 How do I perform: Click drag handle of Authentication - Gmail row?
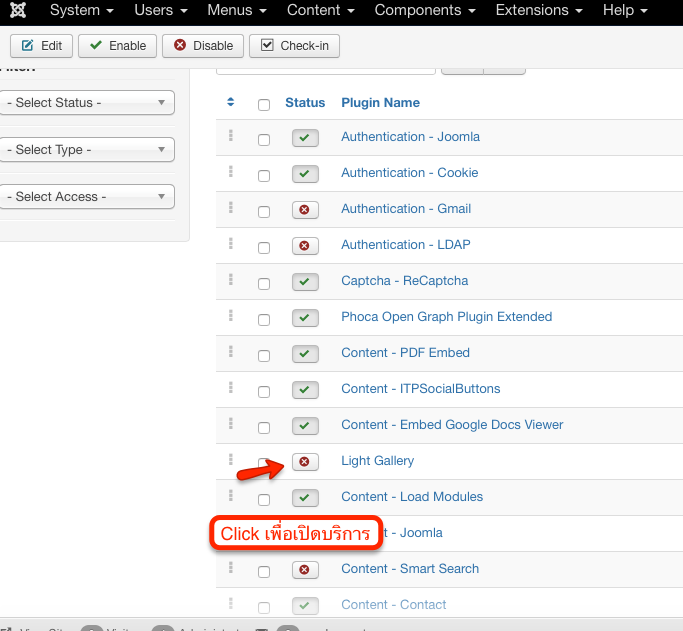coord(231,208)
